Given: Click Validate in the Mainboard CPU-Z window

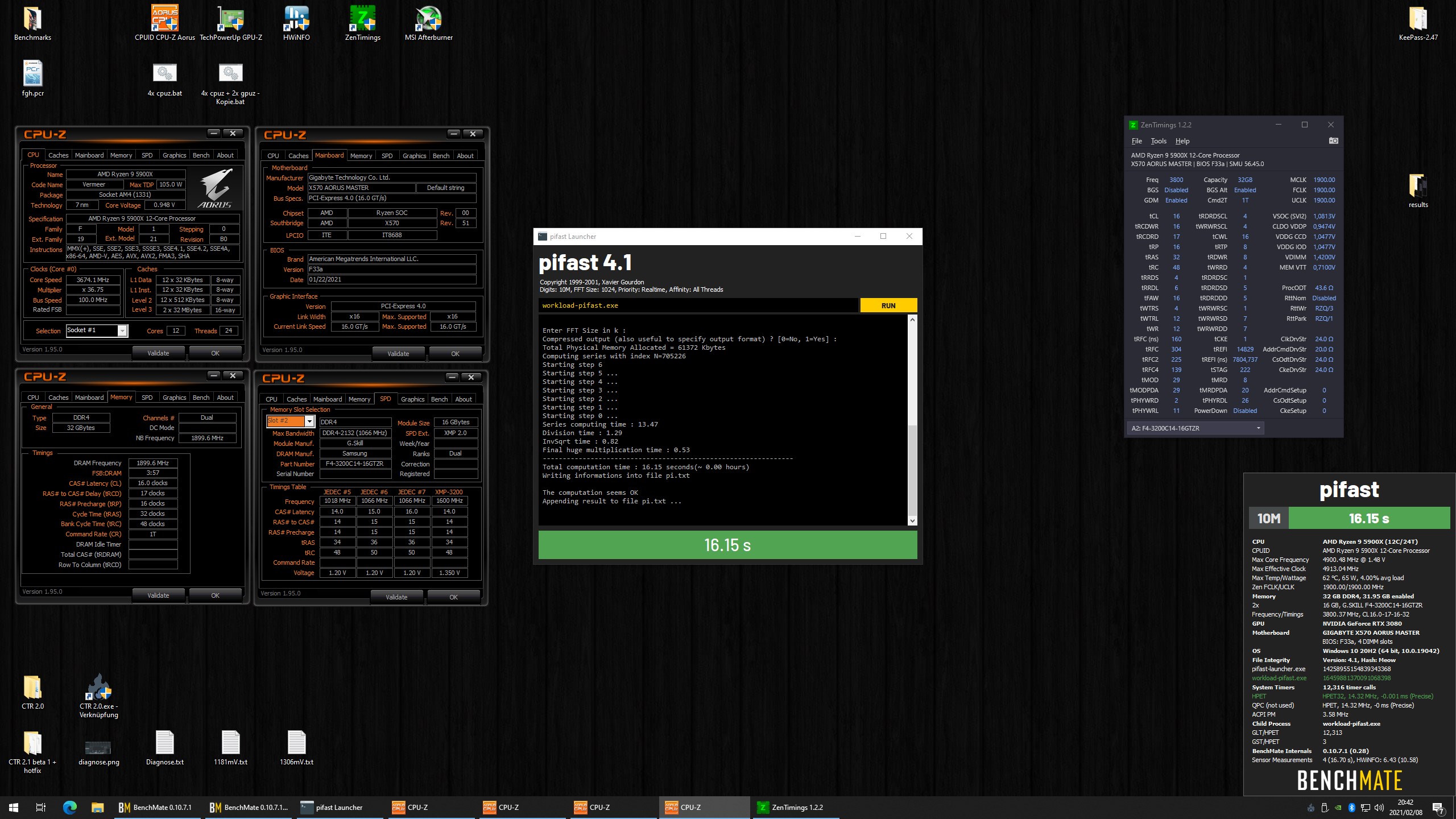Looking at the screenshot, I should [x=398, y=354].
